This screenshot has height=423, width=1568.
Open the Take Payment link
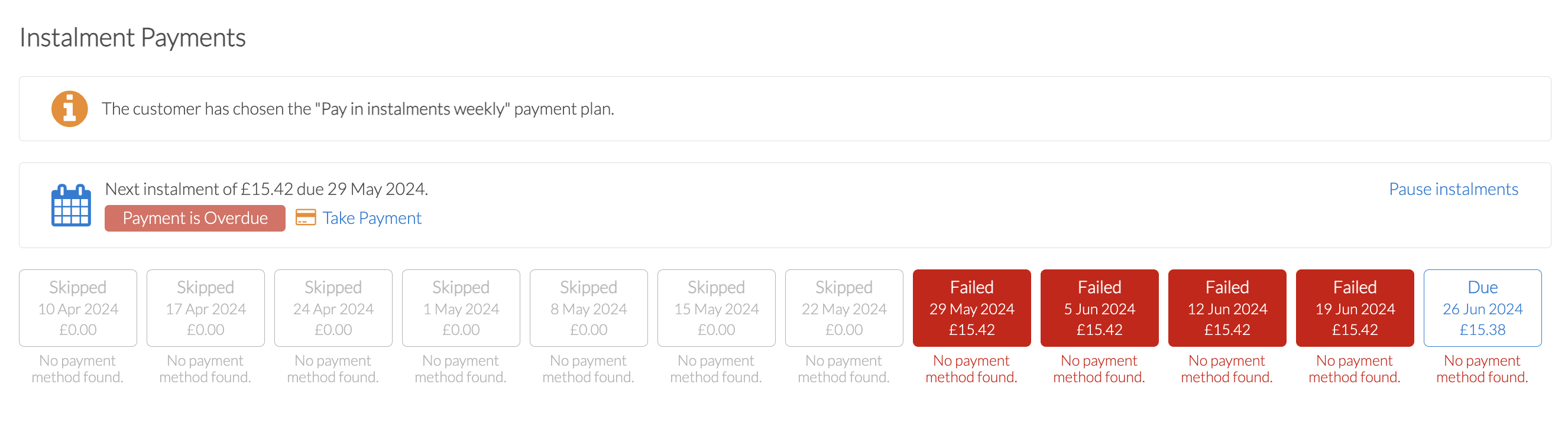371,218
